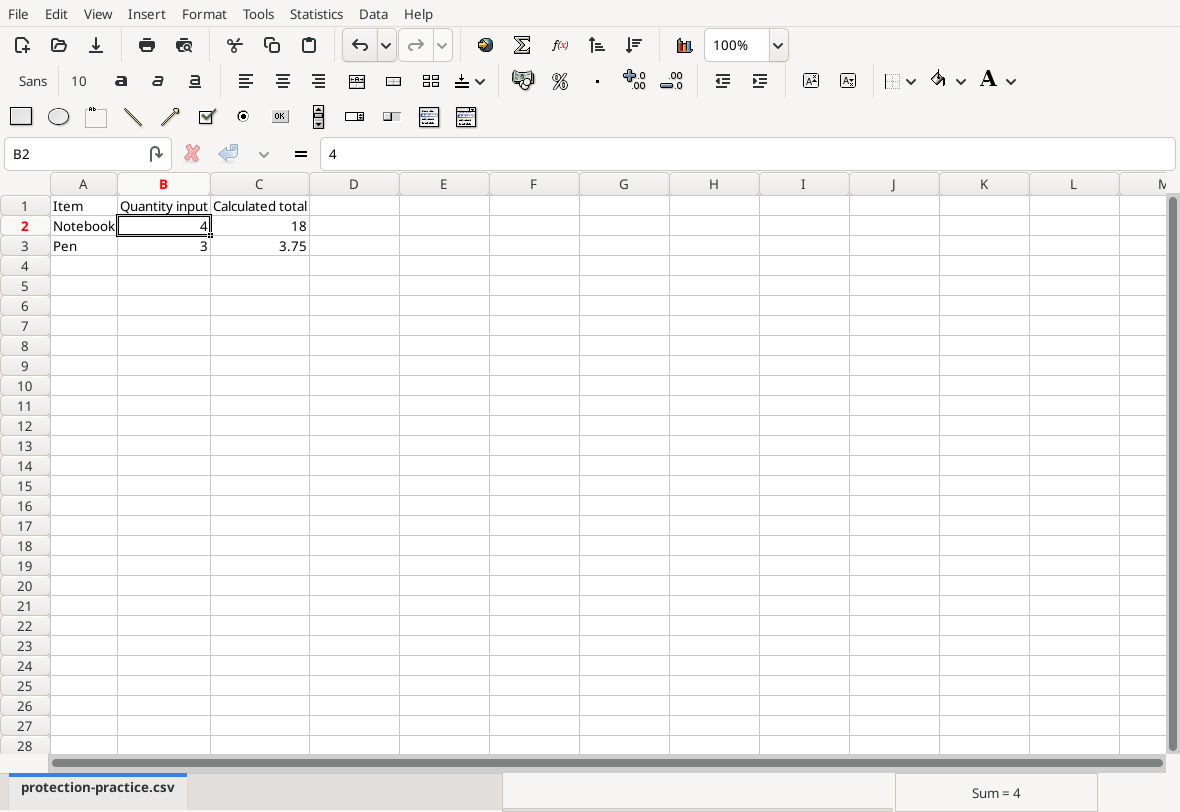Apply accounting currency format
Screen dimensions: 1180x812
(x=522, y=81)
